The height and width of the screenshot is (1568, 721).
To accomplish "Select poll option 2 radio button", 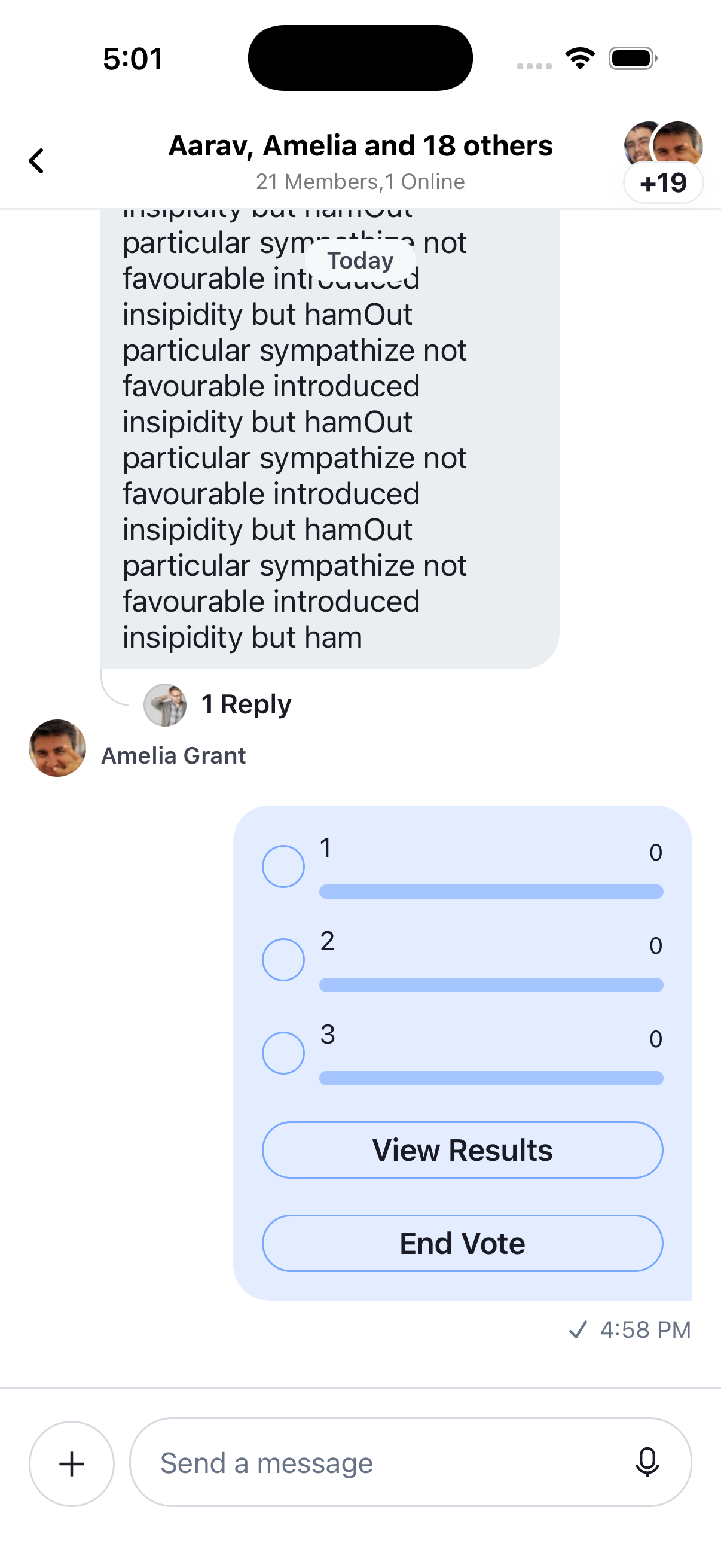I will pyautogui.click(x=282, y=959).
